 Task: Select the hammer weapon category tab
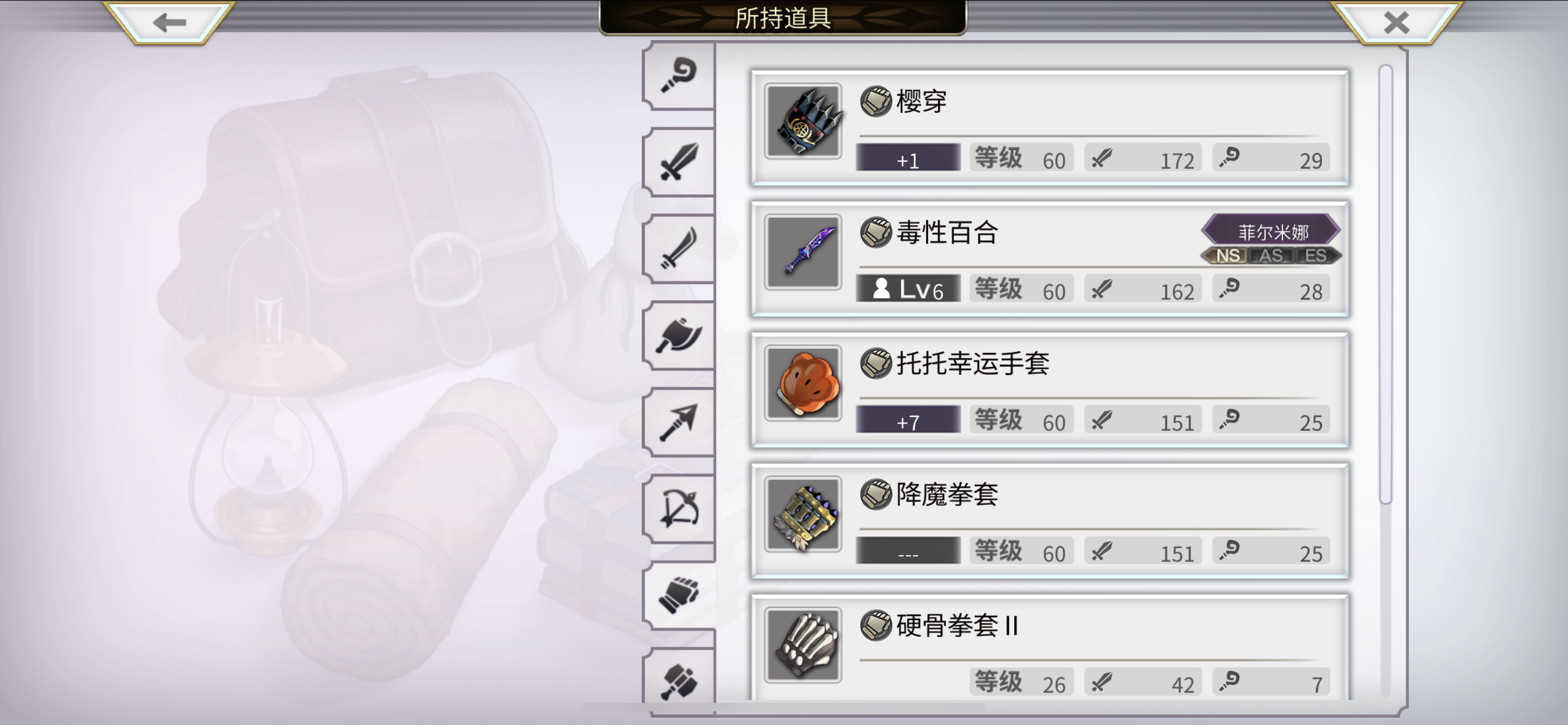678,680
